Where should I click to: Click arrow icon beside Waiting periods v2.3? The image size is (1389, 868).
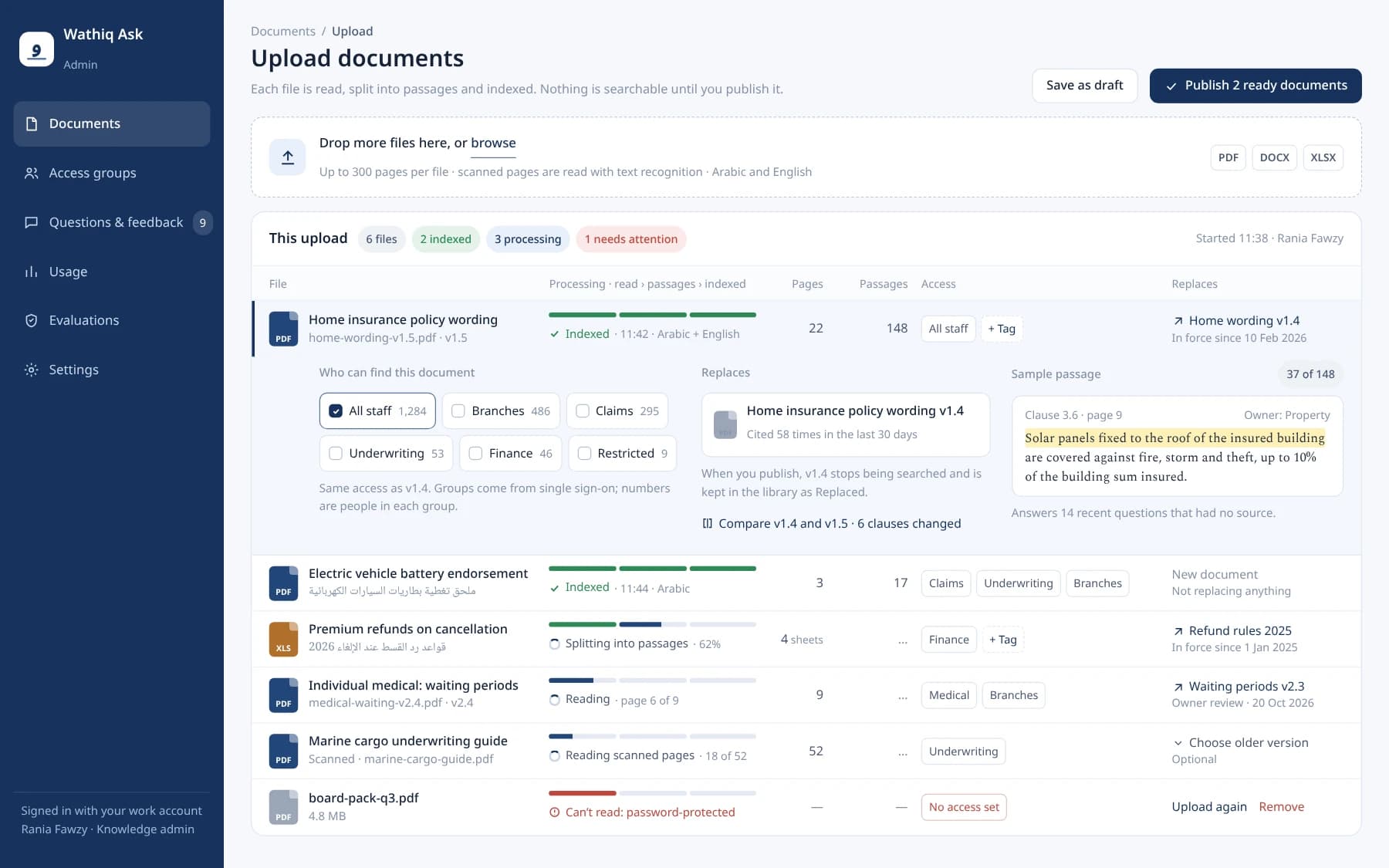click(x=1178, y=687)
